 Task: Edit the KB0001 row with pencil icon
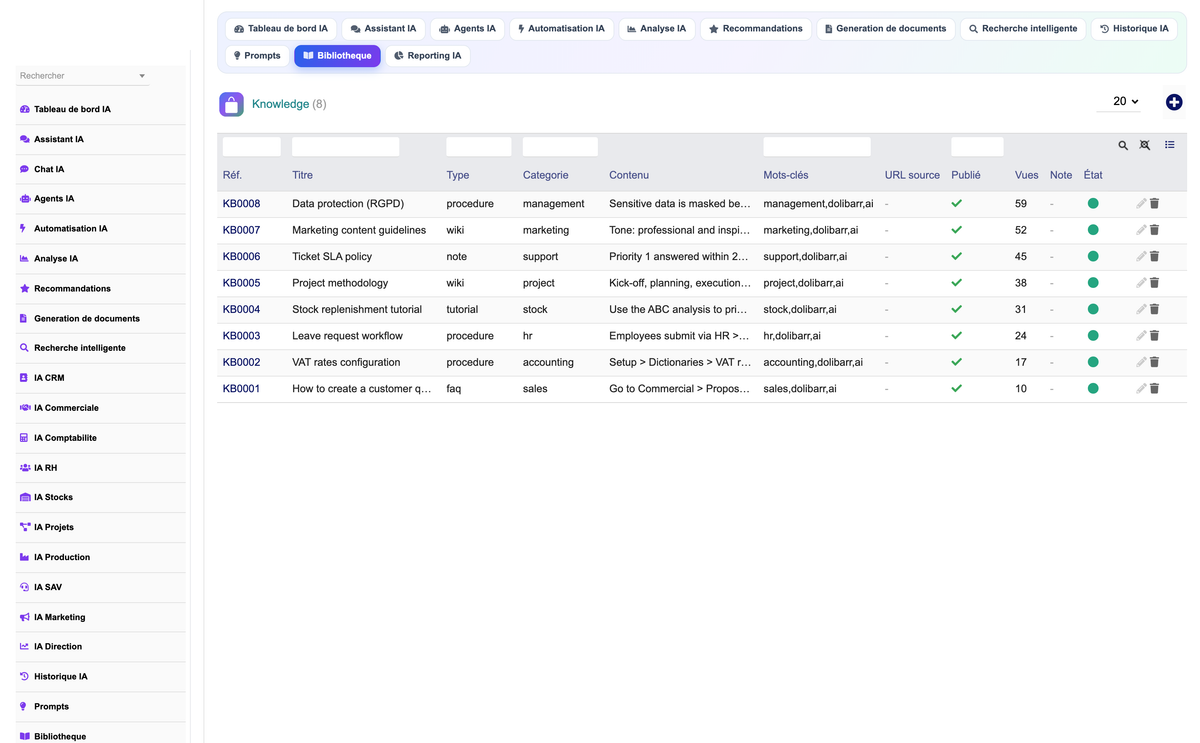(1141, 389)
